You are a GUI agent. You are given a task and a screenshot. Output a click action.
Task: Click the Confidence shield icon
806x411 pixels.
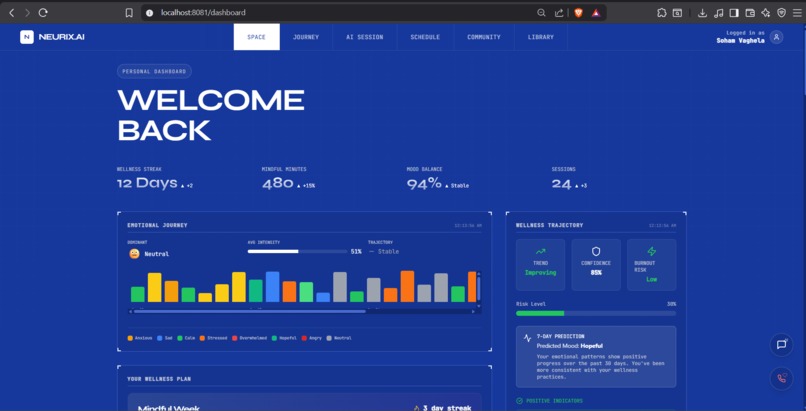pyautogui.click(x=596, y=251)
